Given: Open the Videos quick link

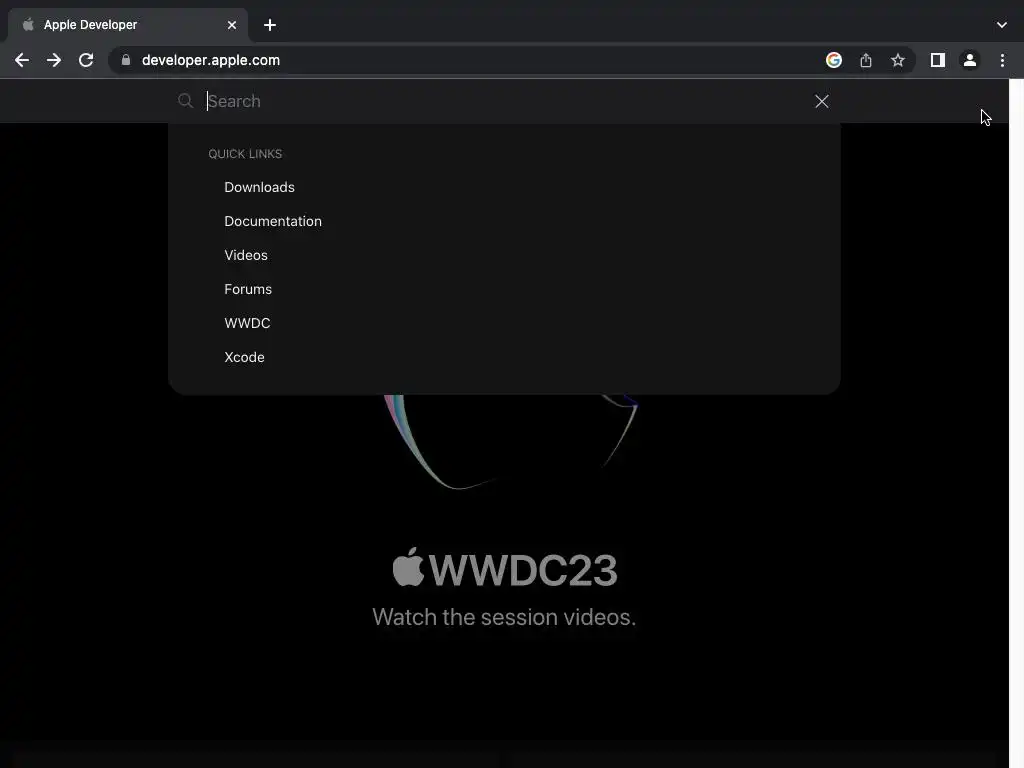Looking at the screenshot, I should click(x=246, y=255).
